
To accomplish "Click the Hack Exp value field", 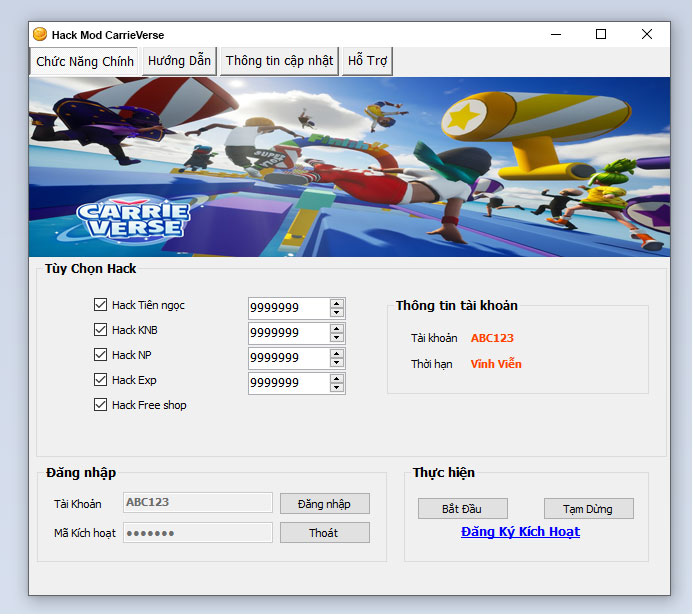I will click(x=289, y=383).
